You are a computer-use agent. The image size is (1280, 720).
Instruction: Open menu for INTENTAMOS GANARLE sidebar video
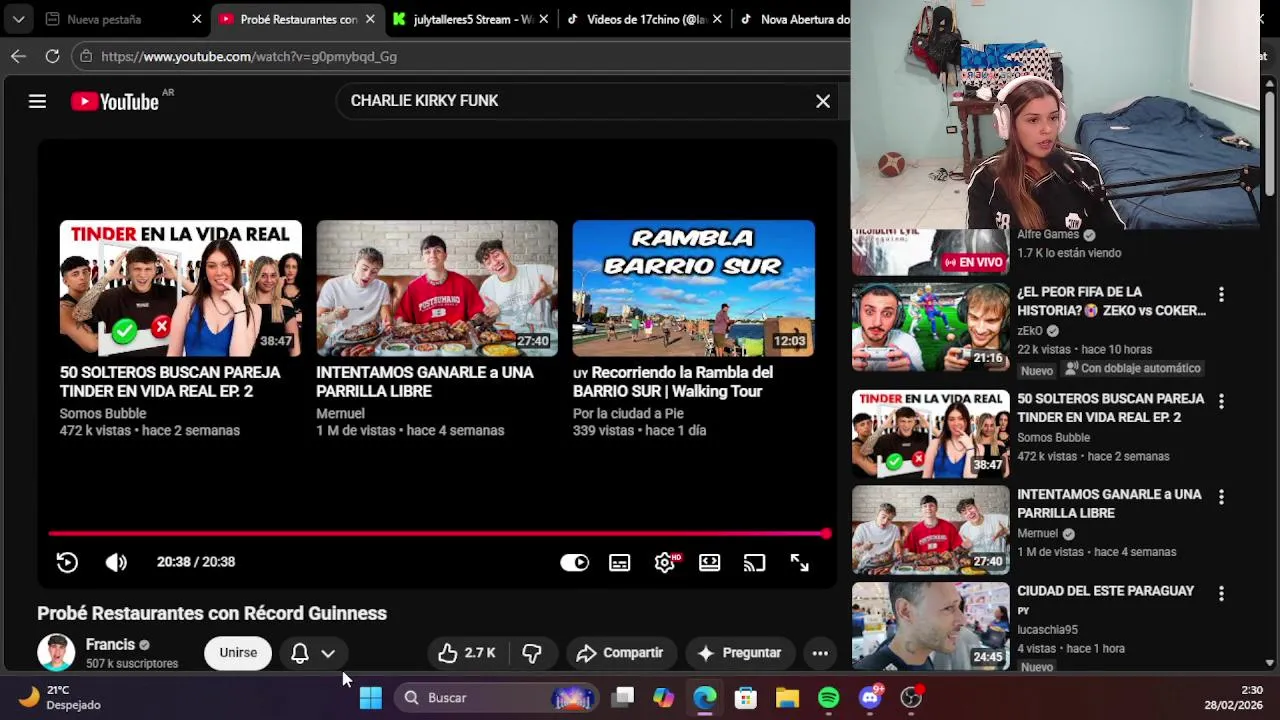[1221, 497]
